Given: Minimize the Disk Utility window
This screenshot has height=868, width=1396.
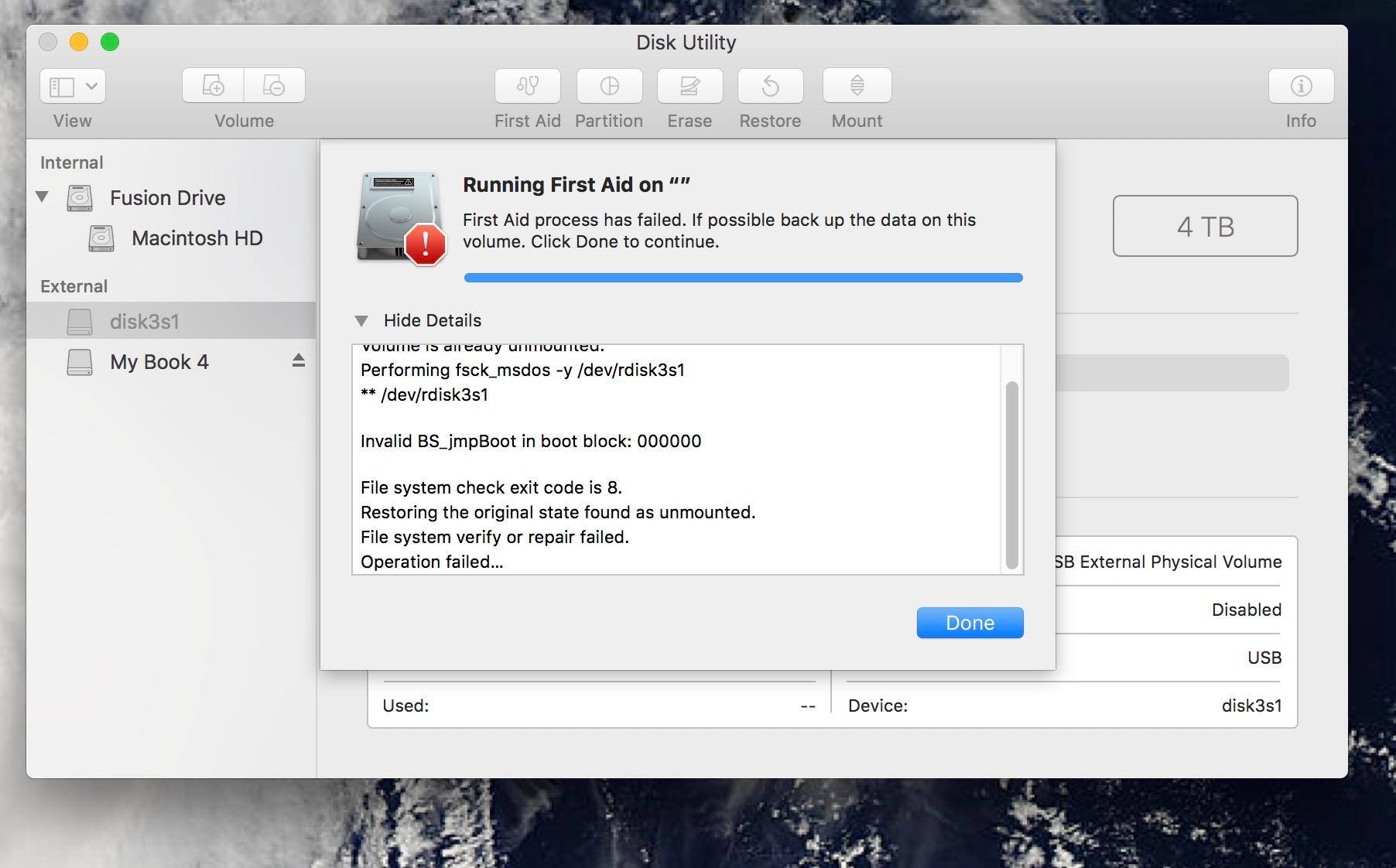Looking at the screenshot, I should 79,42.
